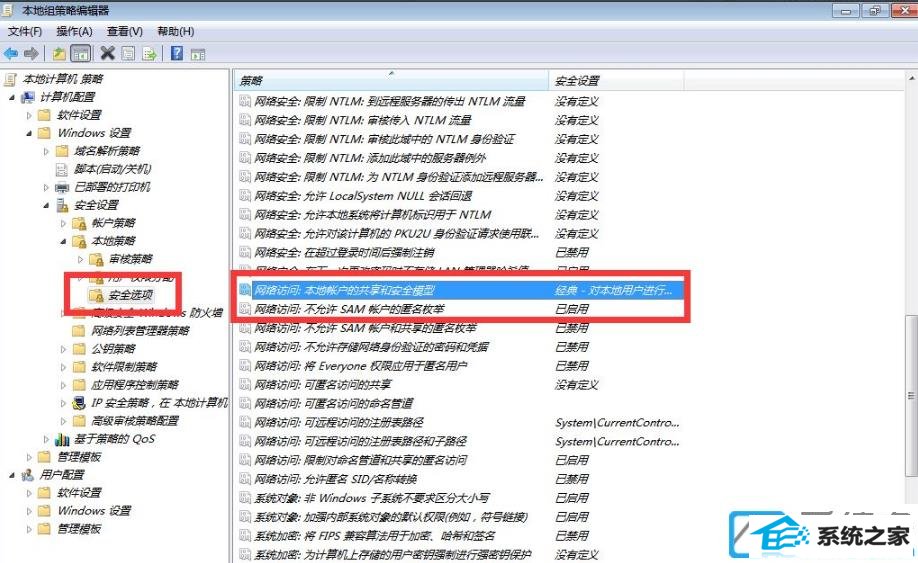Screen dimensions: 918x563
Task: Click the 安全选项 folder icon in tree
Action: click(96, 295)
